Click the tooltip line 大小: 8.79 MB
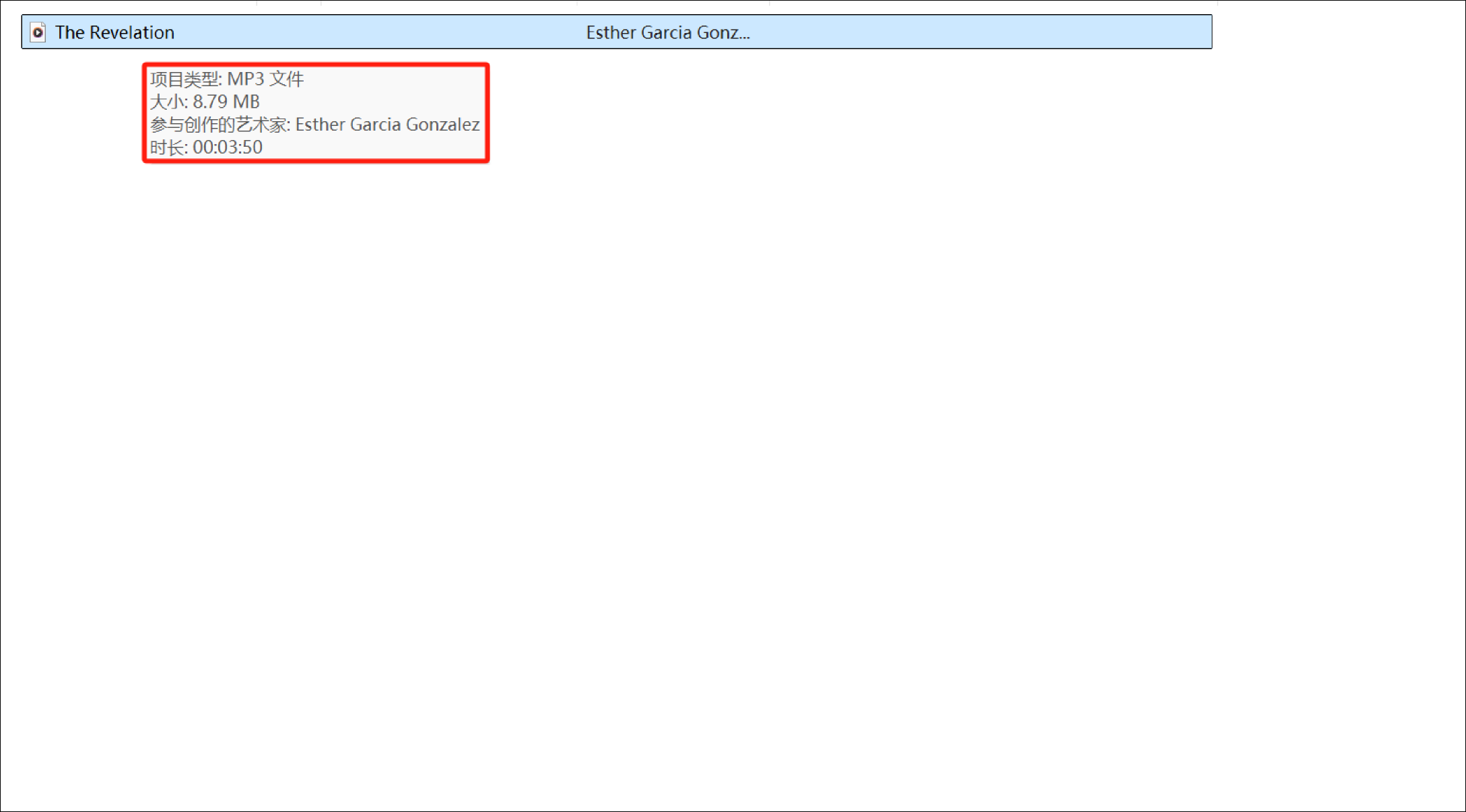The image size is (1466, 812). (205, 102)
